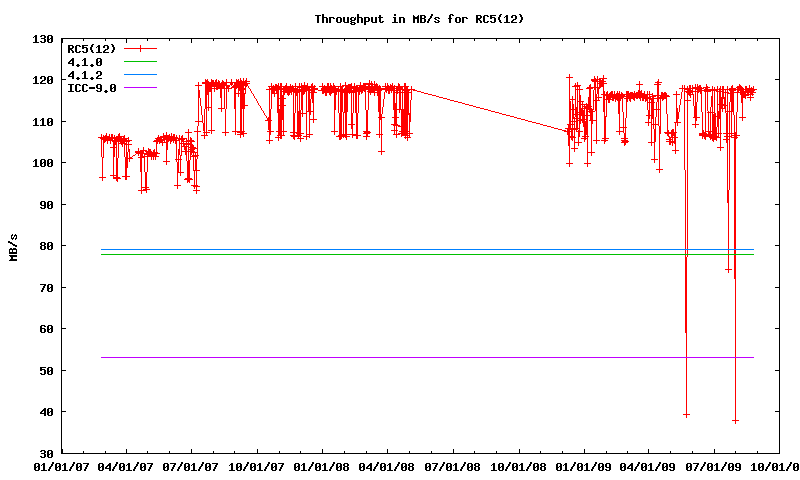Click the 130 tick on the y-axis
This screenshot has width=800, height=480.
point(43,39)
